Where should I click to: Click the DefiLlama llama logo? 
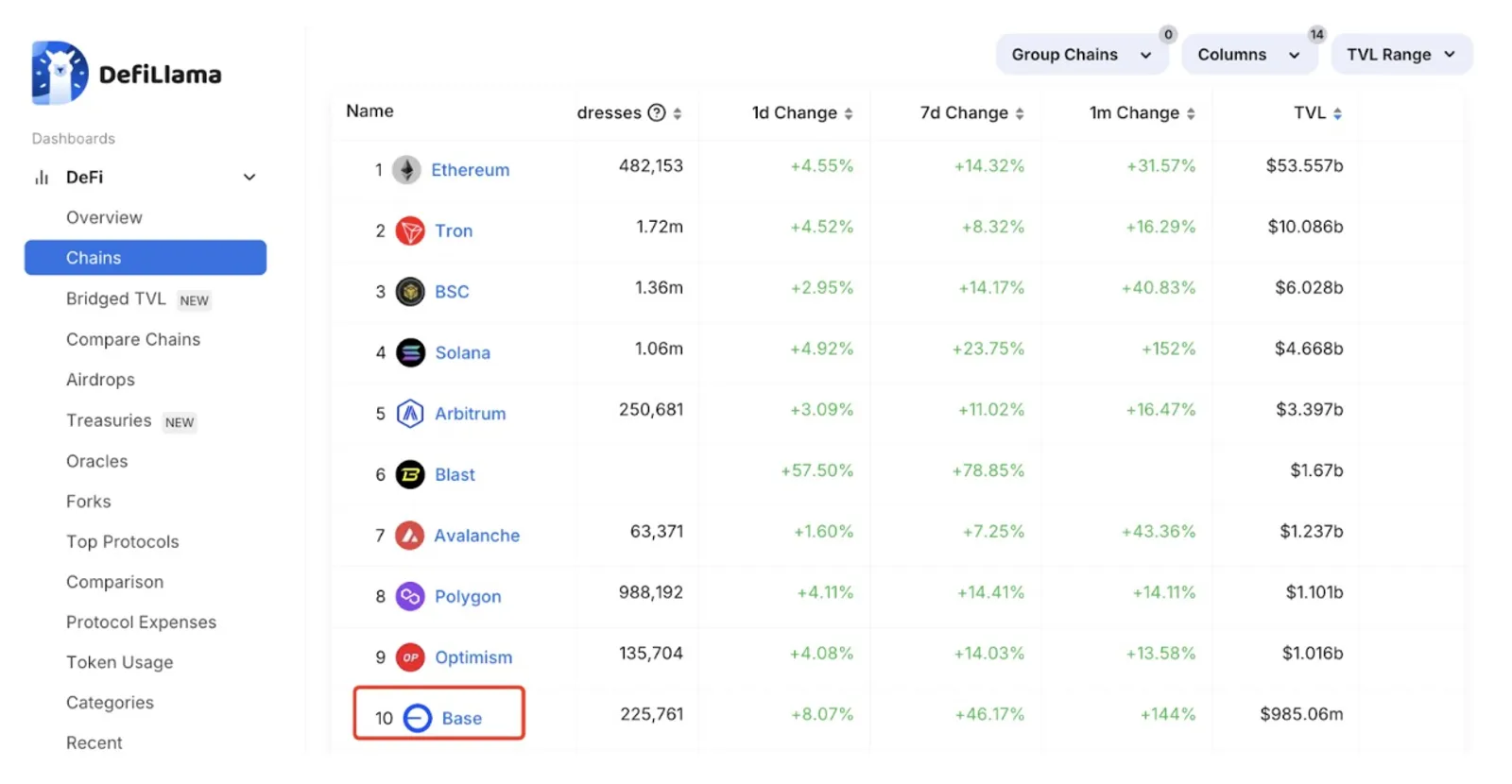[x=60, y=73]
